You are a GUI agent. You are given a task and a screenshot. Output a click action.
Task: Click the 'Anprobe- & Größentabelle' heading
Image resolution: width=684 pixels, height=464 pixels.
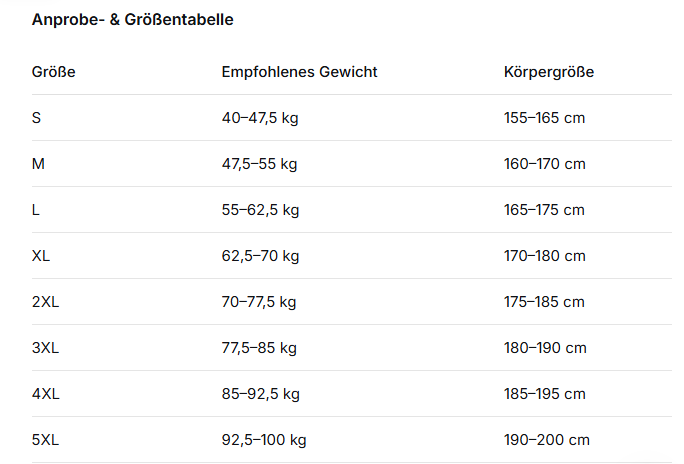click(133, 20)
